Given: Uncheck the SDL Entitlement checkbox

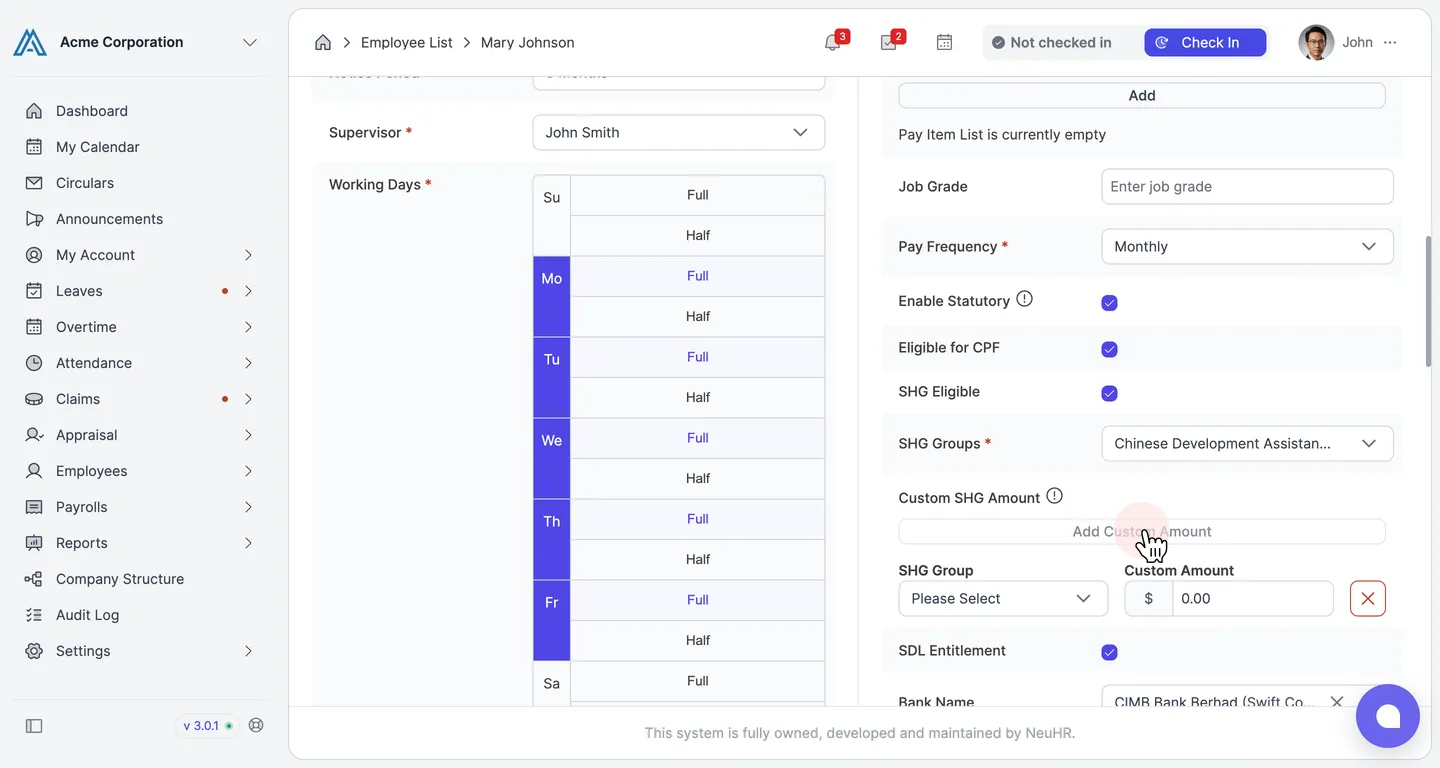Looking at the screenshot, I should pos(1109,652).
